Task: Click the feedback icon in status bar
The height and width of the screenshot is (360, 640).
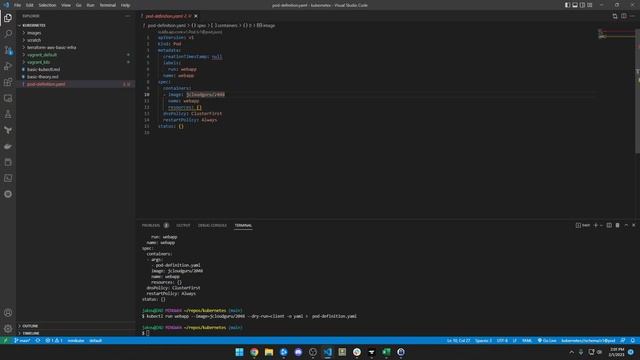Action: 623,340
